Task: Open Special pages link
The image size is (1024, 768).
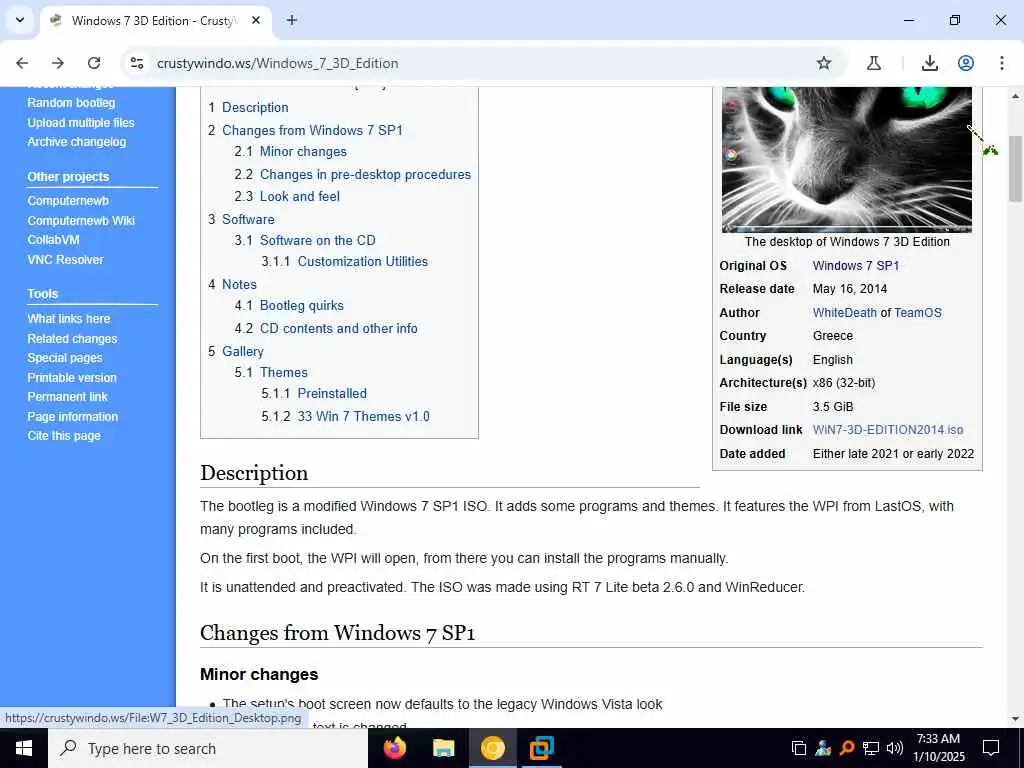Action: (65, 358)
